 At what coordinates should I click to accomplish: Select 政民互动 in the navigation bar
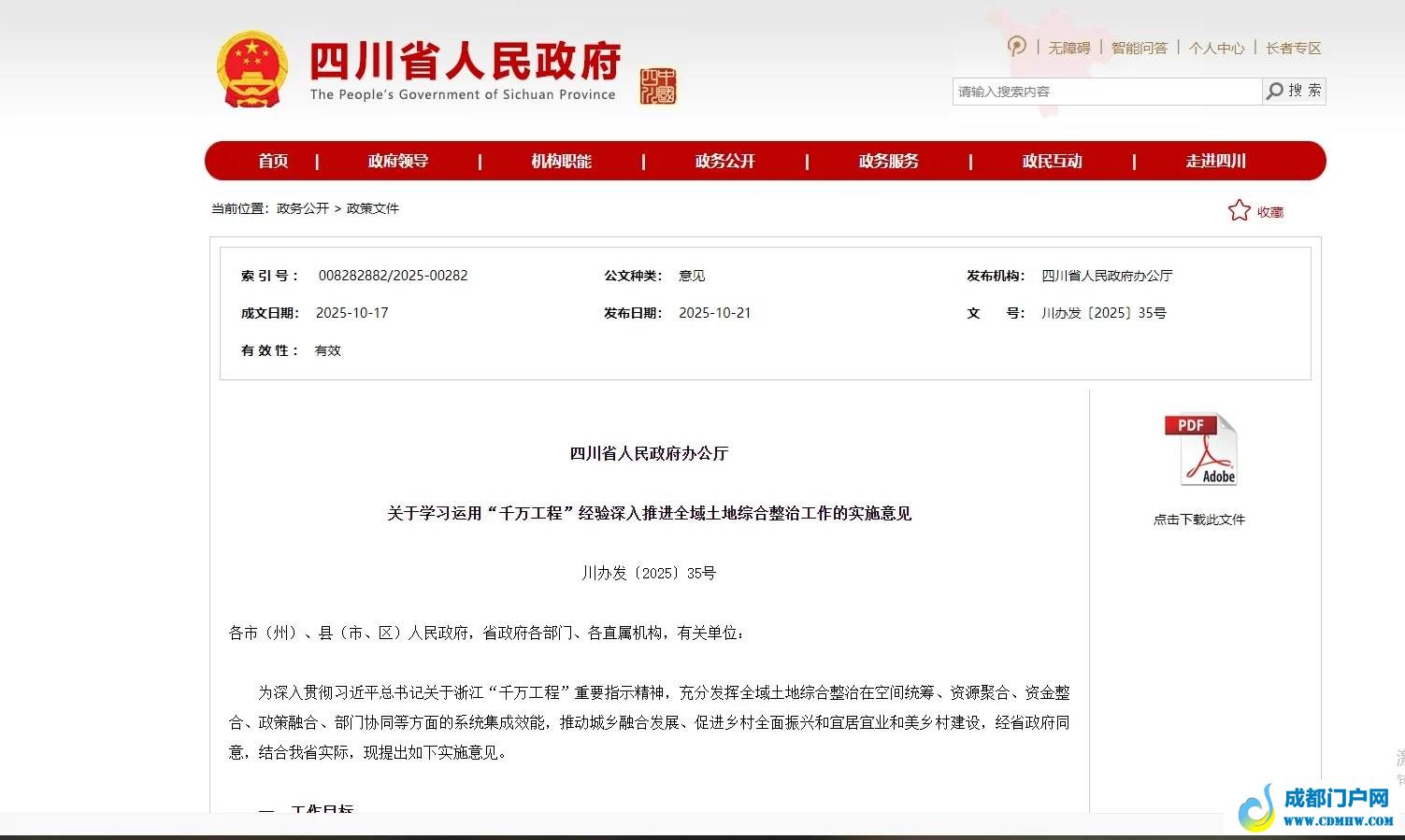1052,161
